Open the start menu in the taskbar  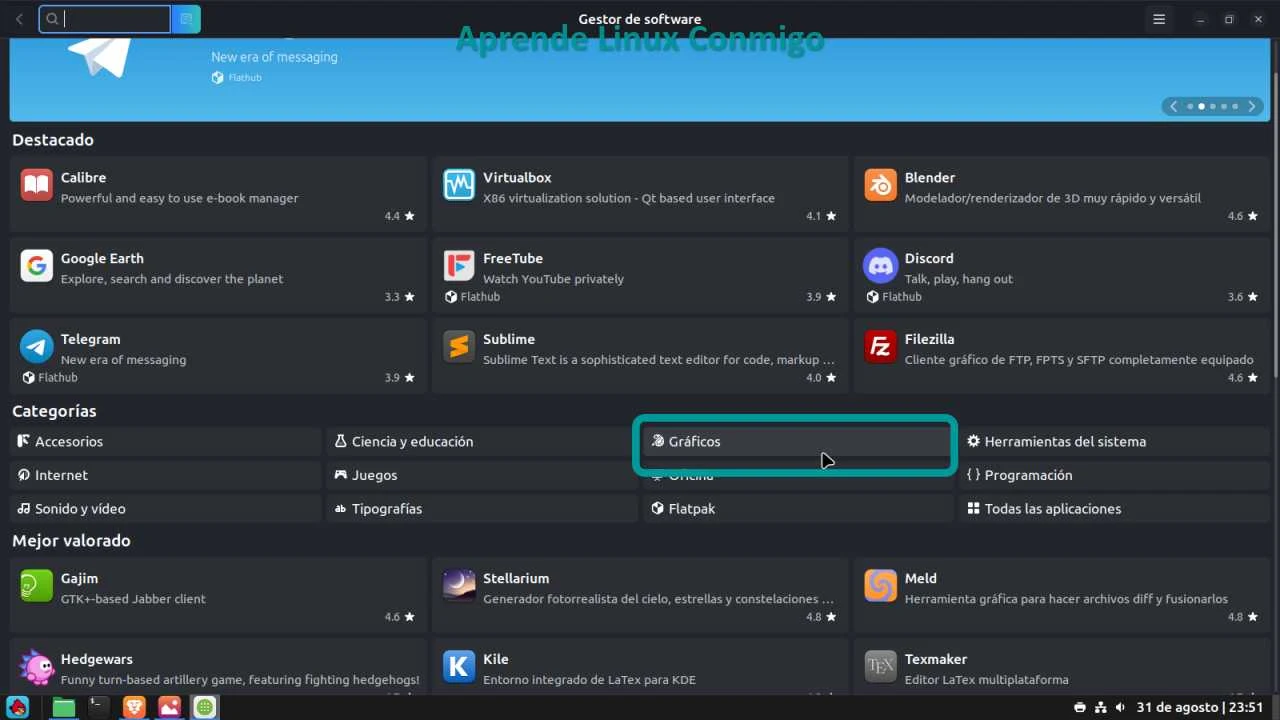click(x=17, y=708)
